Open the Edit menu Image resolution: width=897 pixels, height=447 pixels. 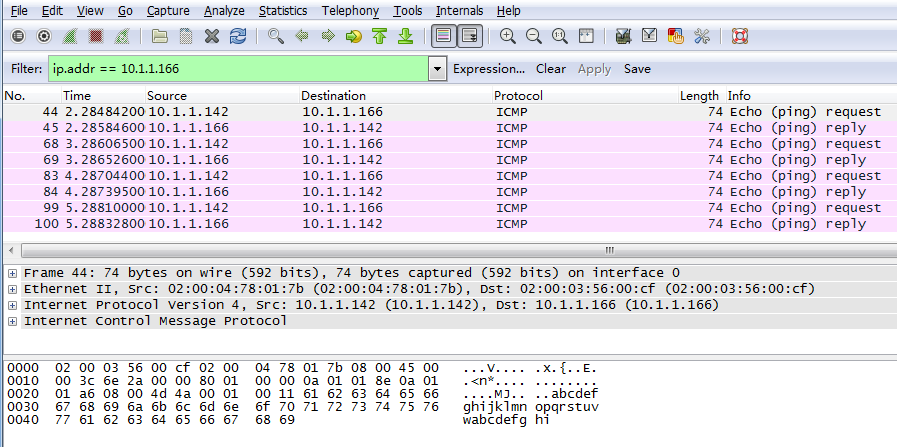tap(53, 10)
